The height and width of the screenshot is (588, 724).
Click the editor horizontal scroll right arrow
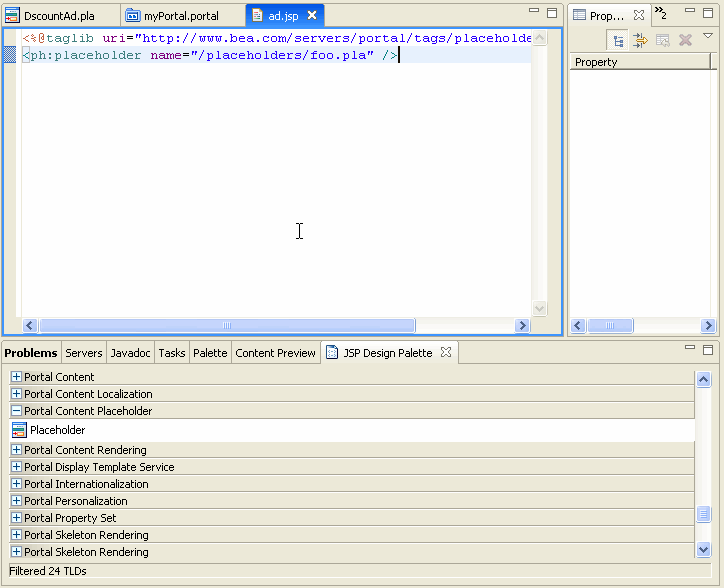click(522, 326)
